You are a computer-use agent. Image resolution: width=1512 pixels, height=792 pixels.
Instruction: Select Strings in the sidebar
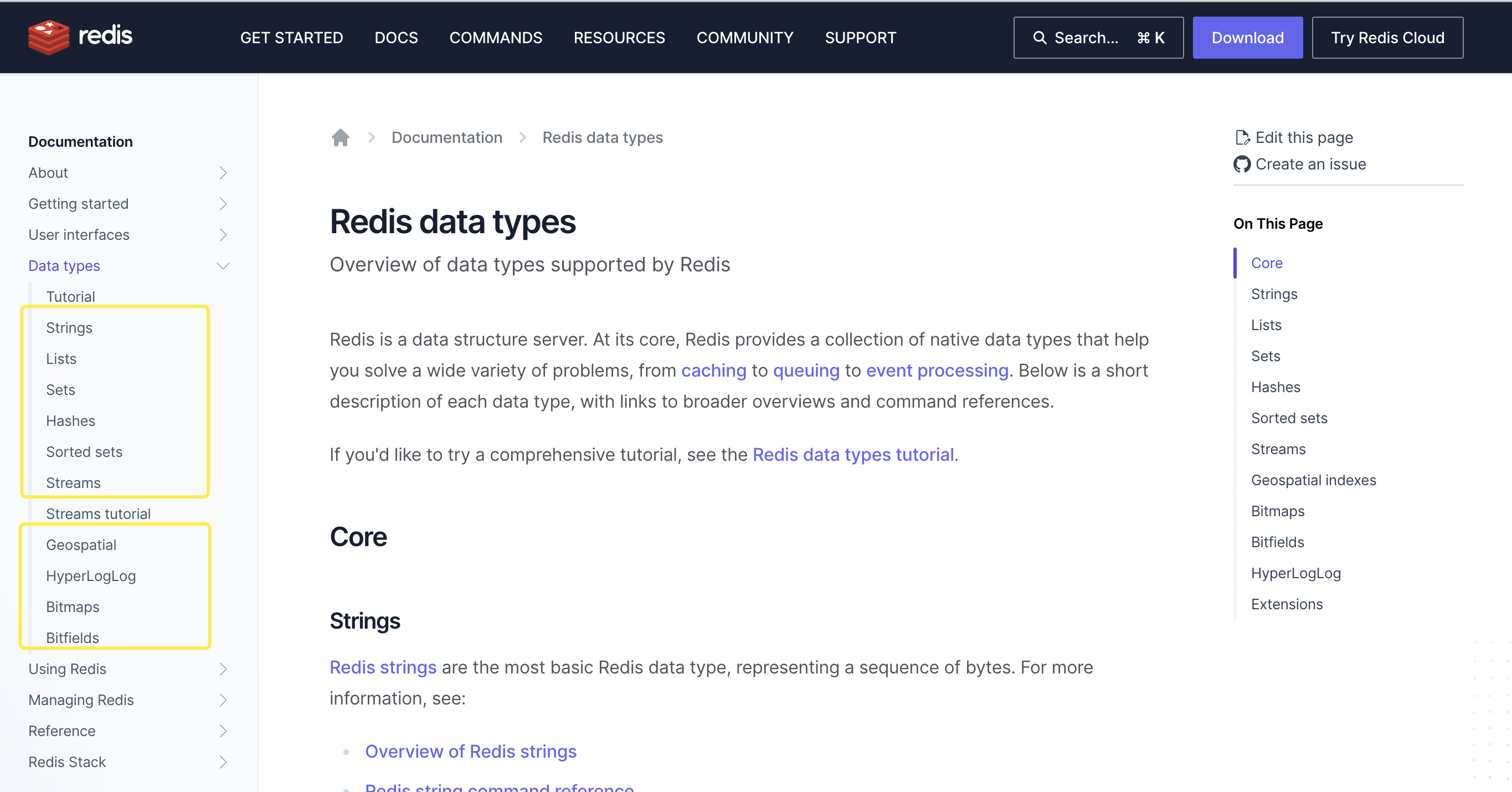69,328
